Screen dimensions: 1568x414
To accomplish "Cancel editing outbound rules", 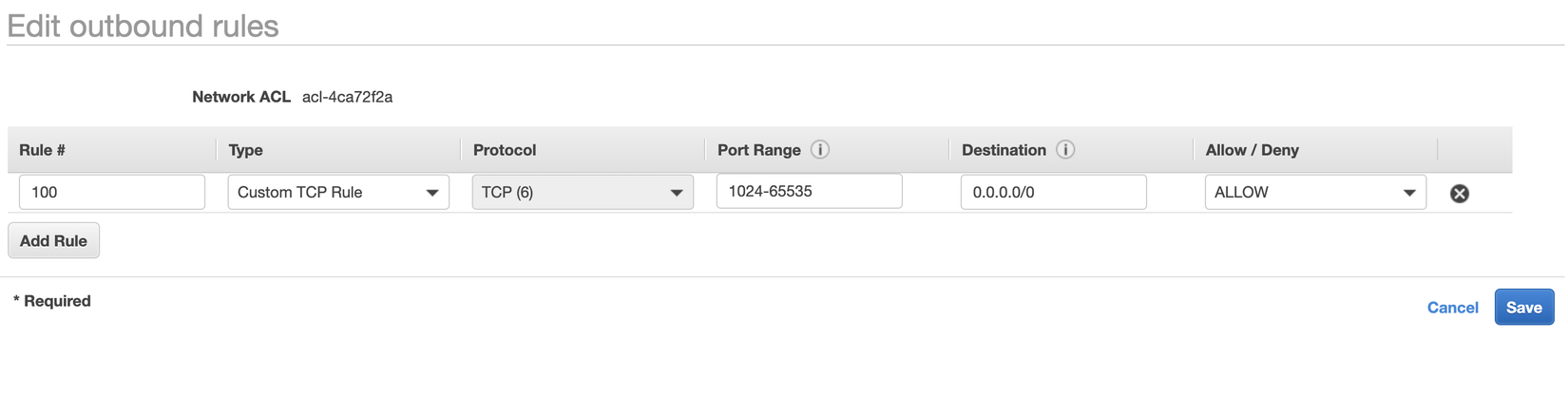I will click(x=1452, y=308).
